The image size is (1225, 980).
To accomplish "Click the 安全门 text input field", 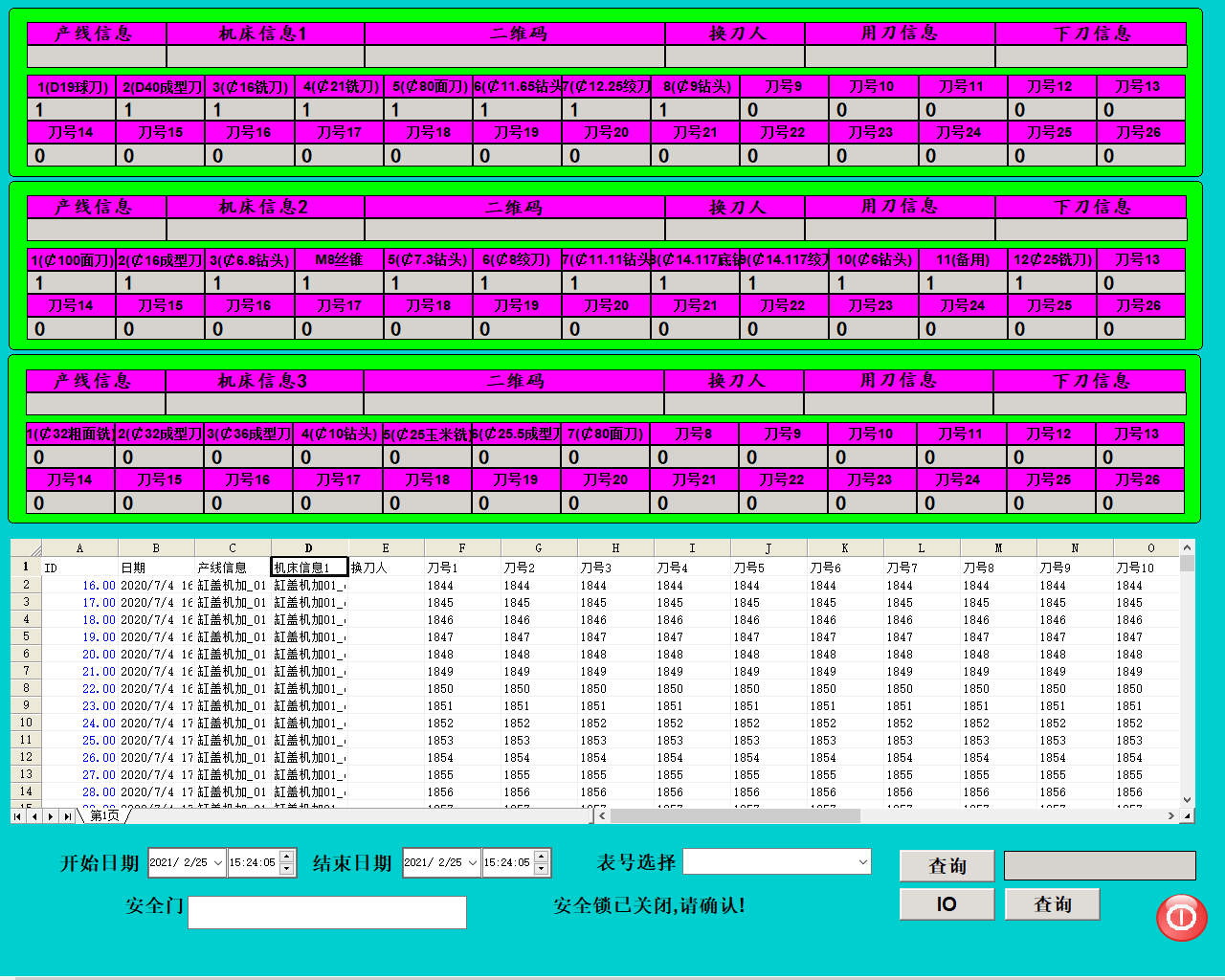I will click(x=326, y=912).
